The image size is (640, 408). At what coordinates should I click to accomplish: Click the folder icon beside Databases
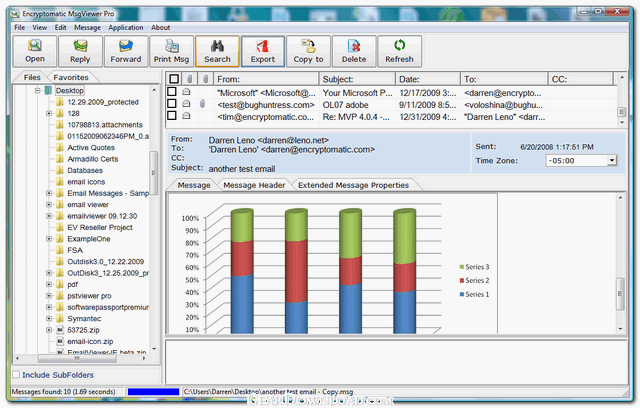pyautogui.click(x=60, y=170)
